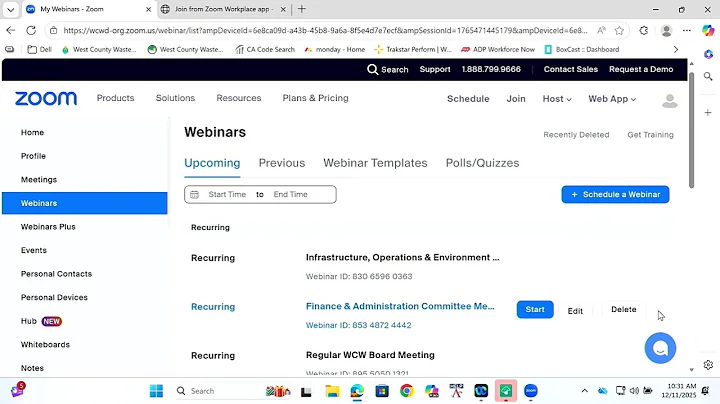Open the tab list chevron in Edge

[11, 9]
